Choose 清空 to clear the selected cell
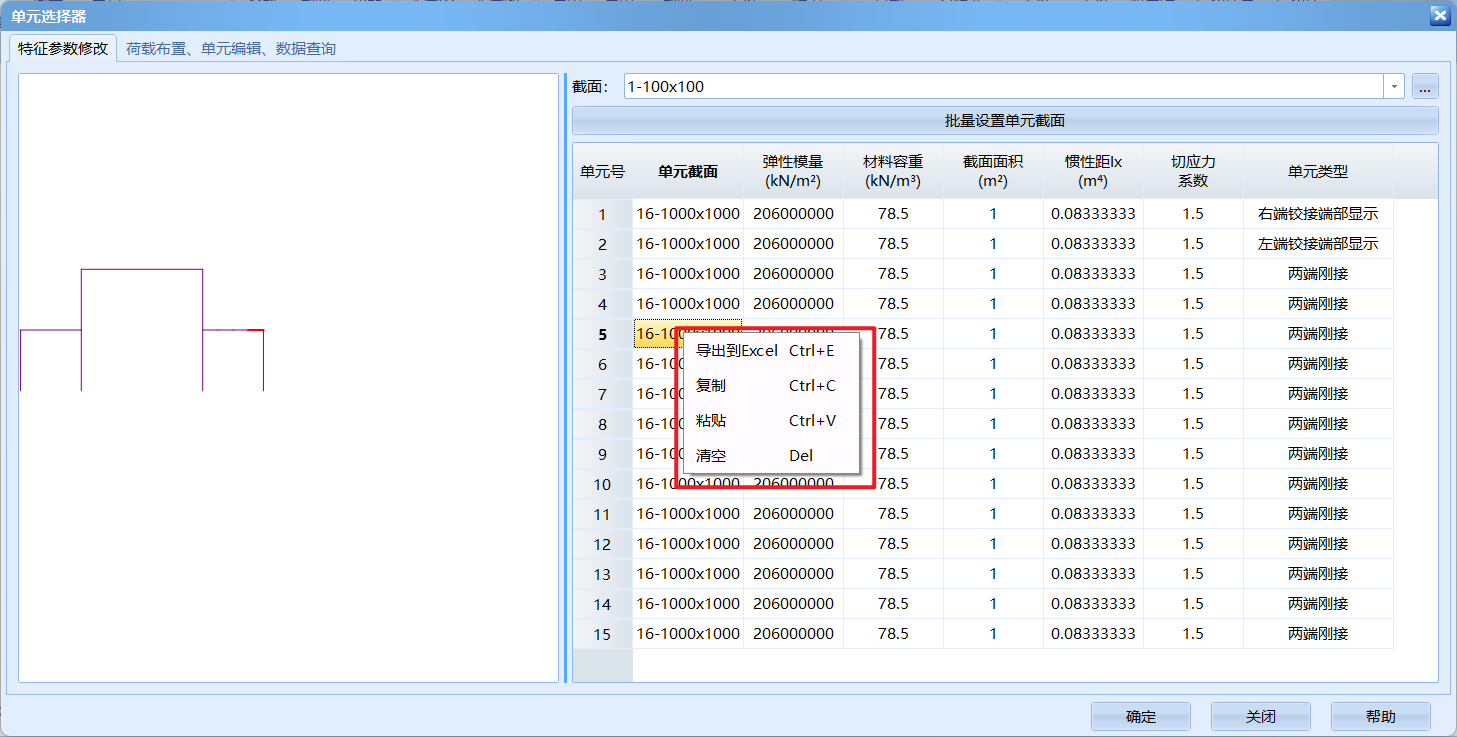The width and height of the screenshot is (1457, 737). 710,455
